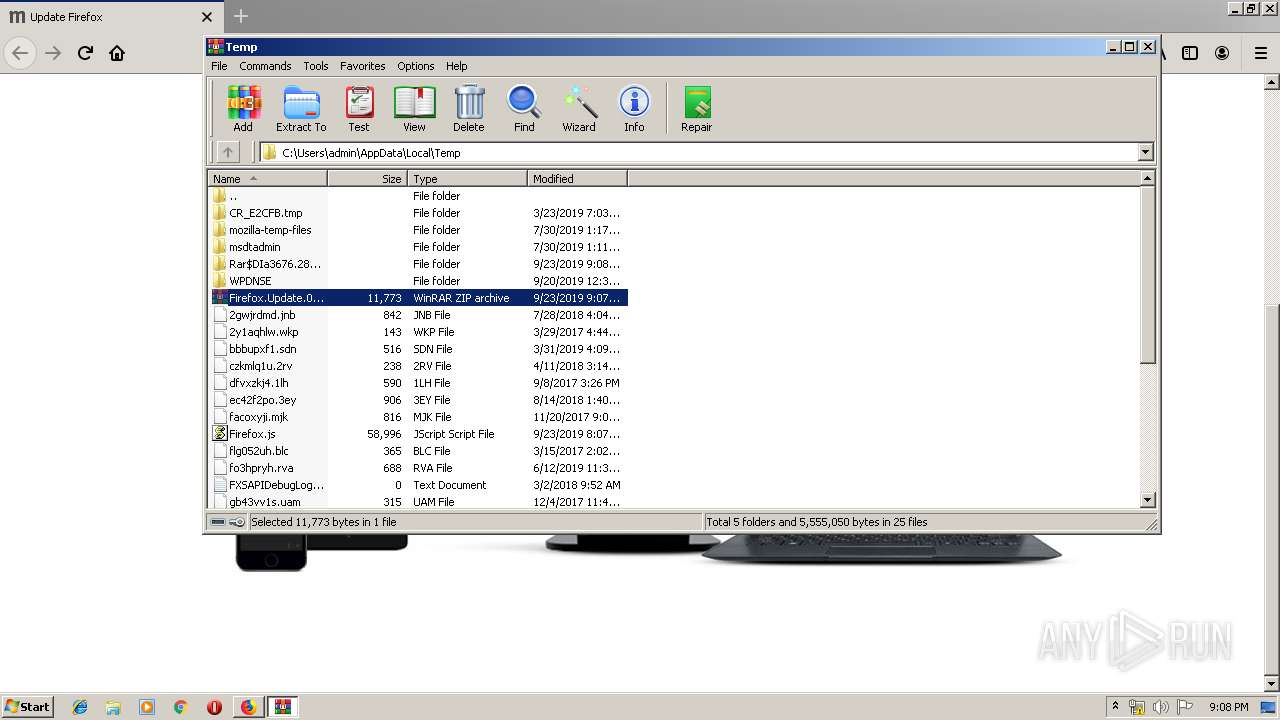Sort by the Size column header

pos(367,178)
